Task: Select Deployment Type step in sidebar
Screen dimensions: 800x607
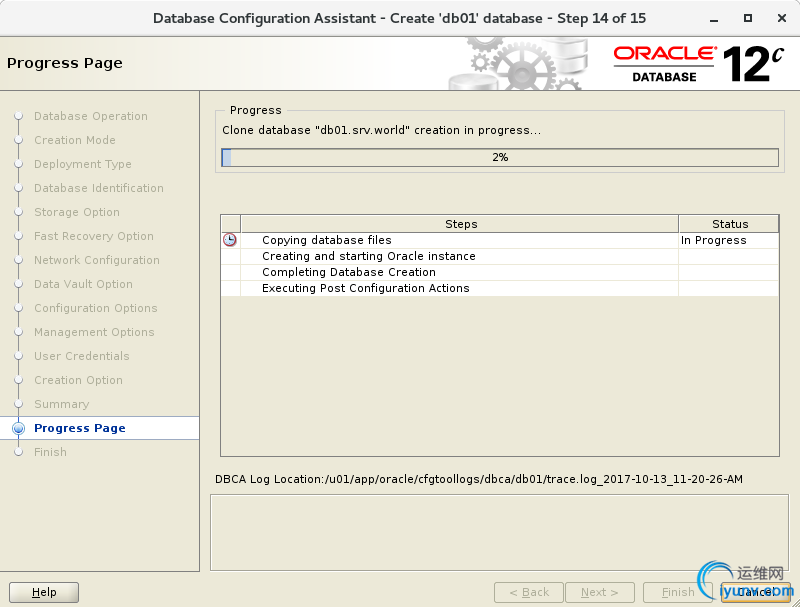Action: click(x=83, y=164)
